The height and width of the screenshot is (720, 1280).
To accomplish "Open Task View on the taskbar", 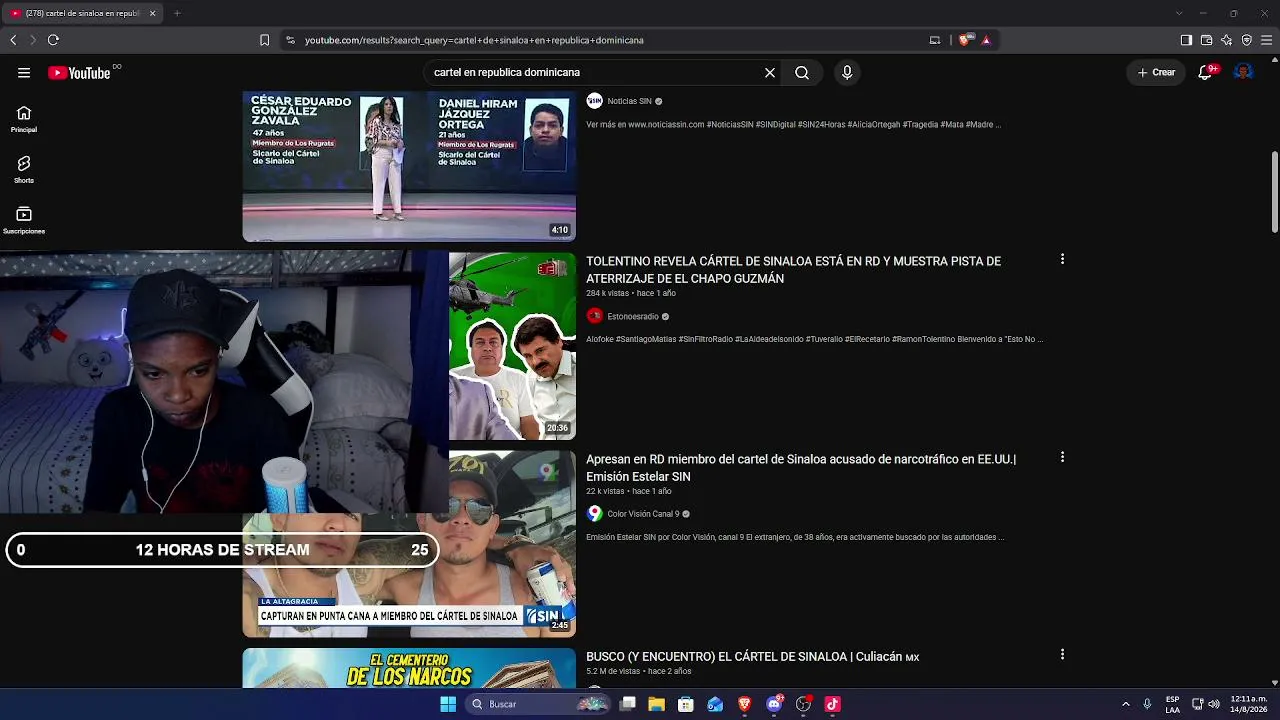I will (x=628, y=704).
